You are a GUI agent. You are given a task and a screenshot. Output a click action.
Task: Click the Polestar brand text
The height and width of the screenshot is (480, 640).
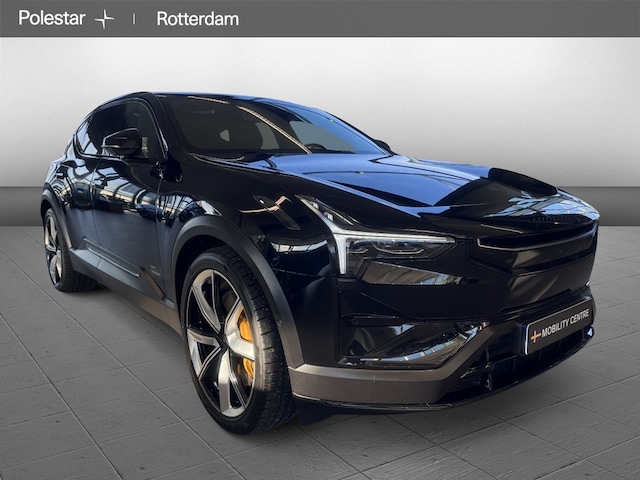[x=52, y=18]
